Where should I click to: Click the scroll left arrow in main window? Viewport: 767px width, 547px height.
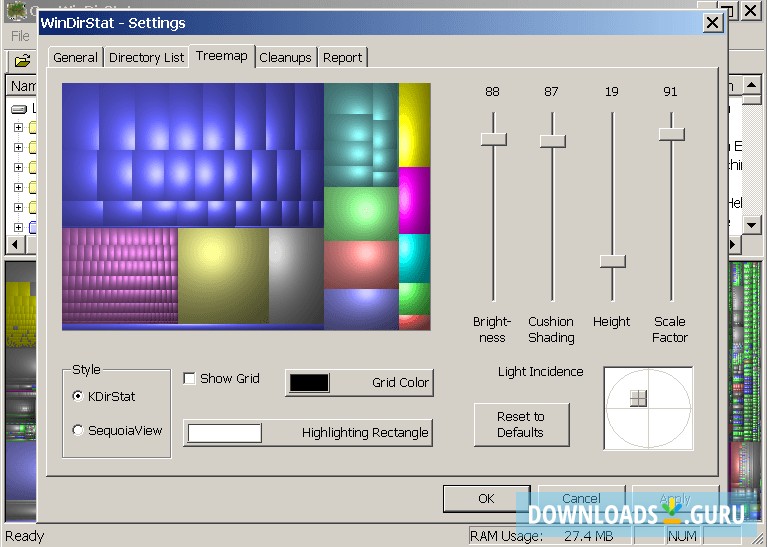point(15,244)
